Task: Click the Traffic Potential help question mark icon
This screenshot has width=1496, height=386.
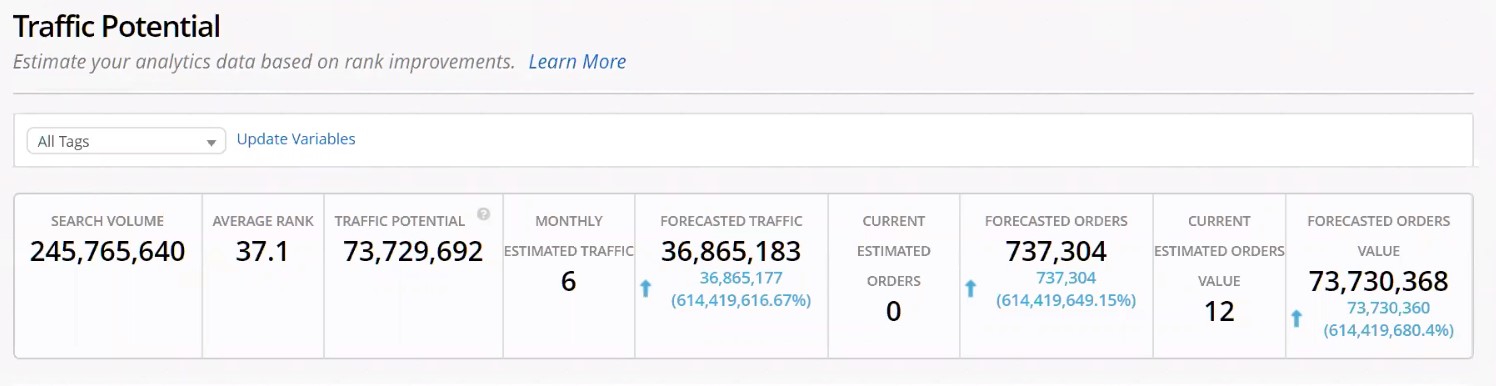Action: pos(484,214)
